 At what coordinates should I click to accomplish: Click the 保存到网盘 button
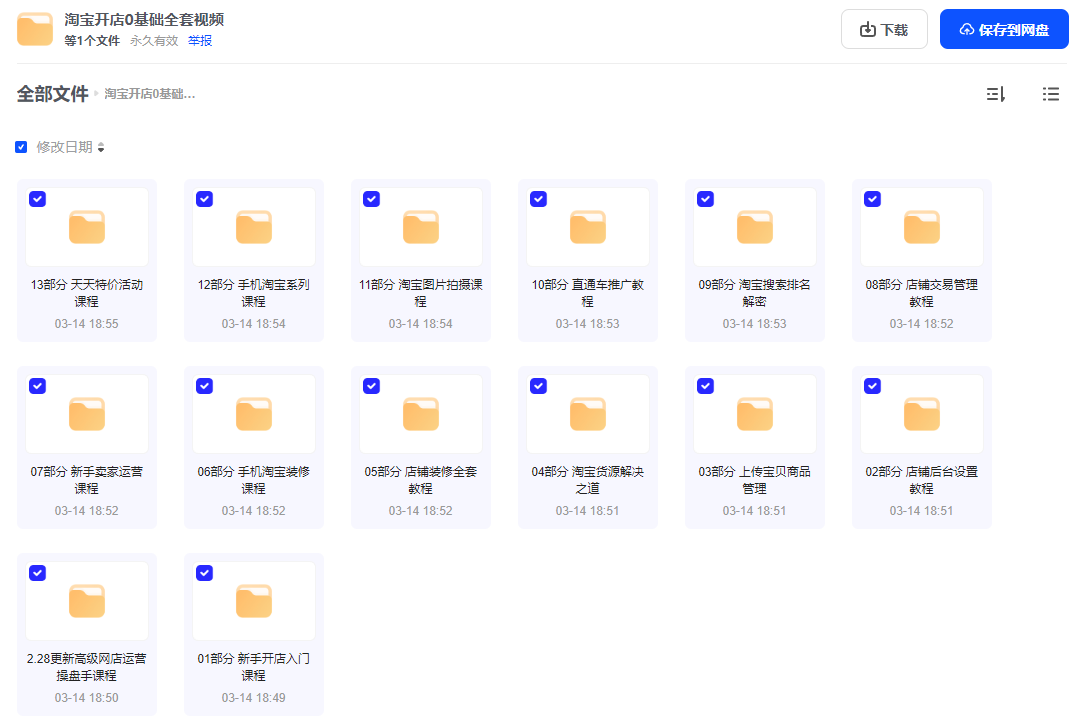click(x=1003, y=29)
